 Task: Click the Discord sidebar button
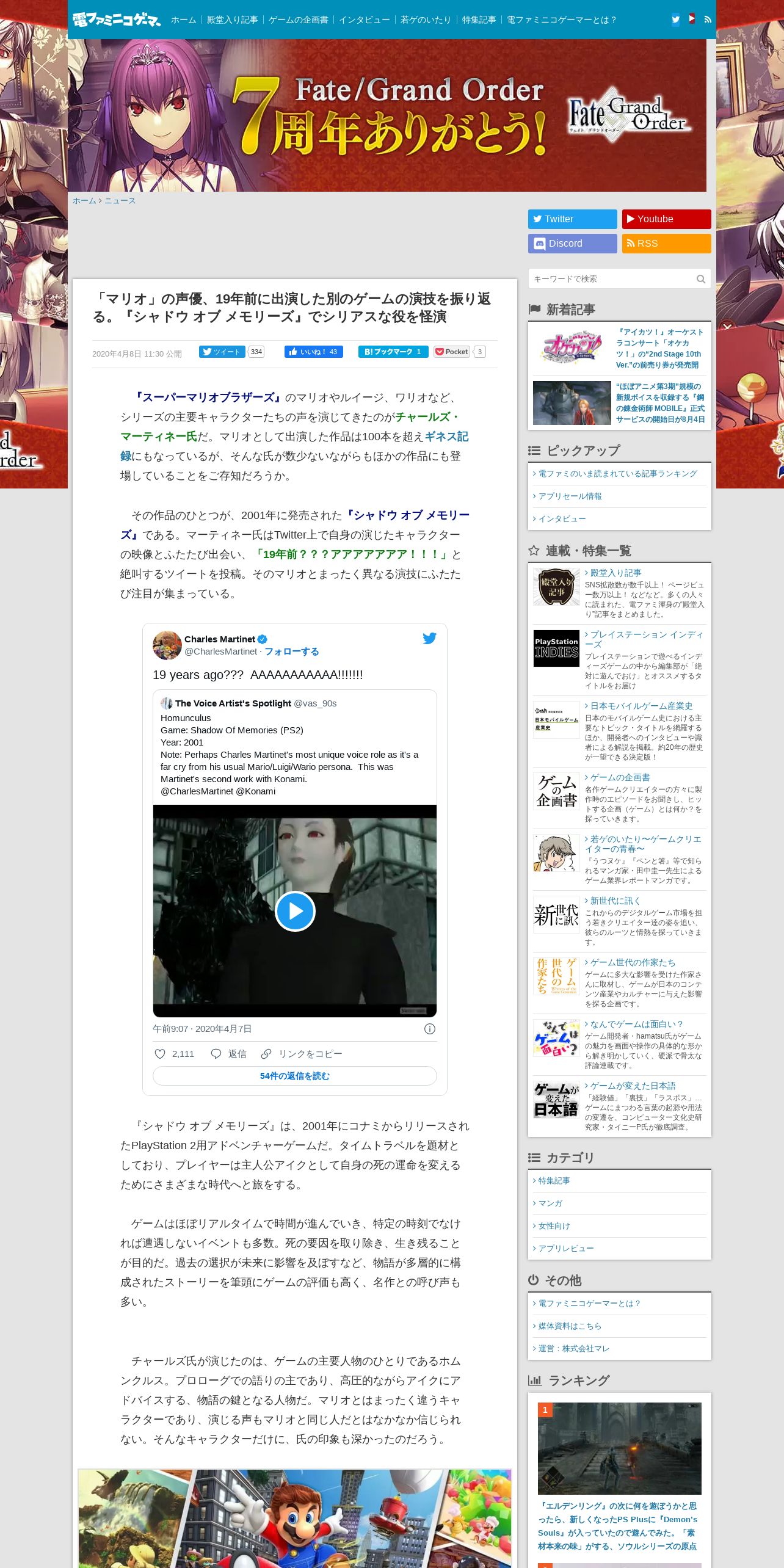(573, 244)
